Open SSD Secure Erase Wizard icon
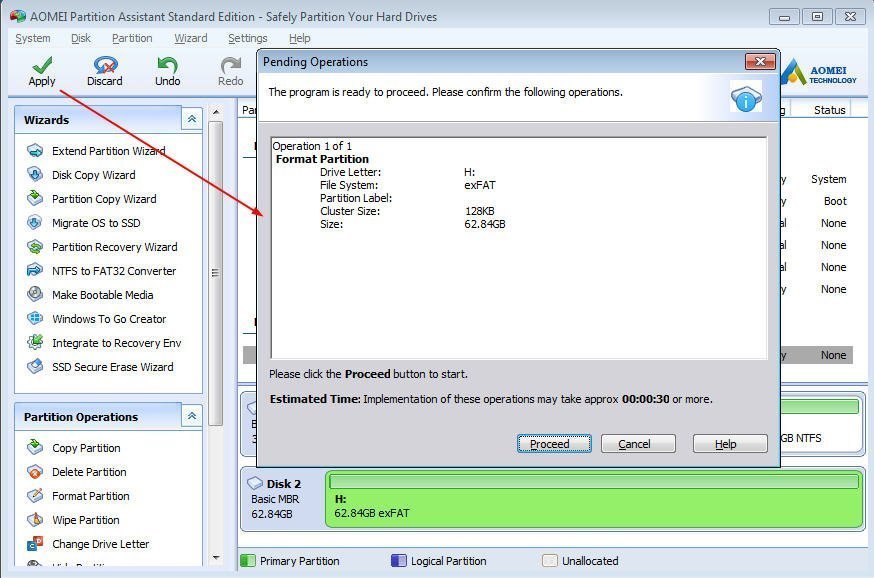Image resolution: width=874 pixels, height=578 pixels. coord(35,366)
